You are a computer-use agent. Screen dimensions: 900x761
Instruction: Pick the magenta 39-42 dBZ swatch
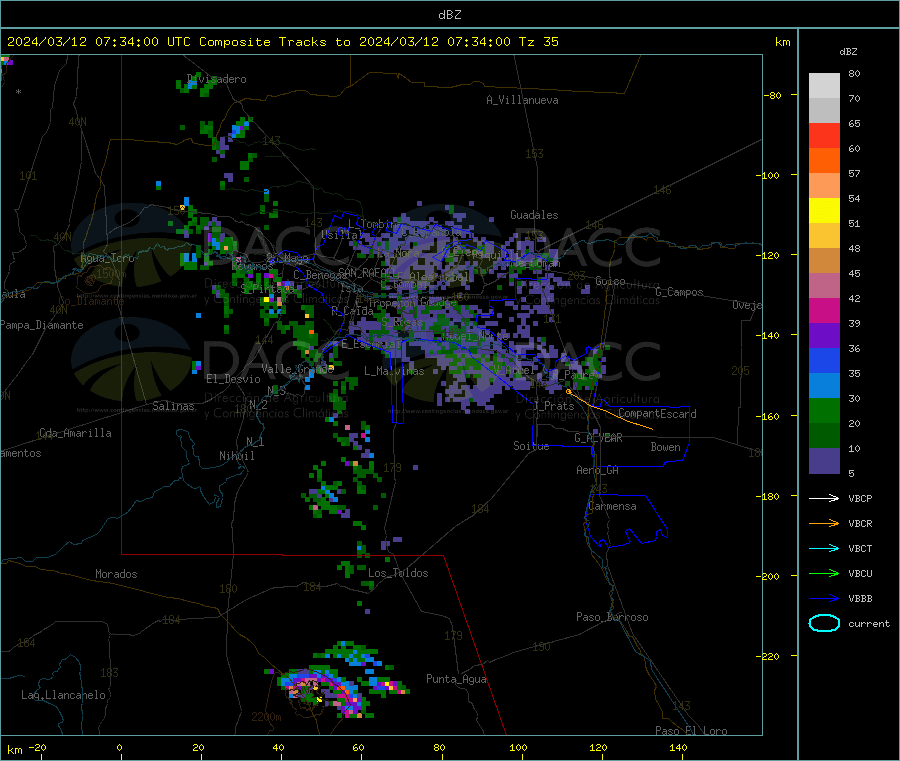(824, 310)
